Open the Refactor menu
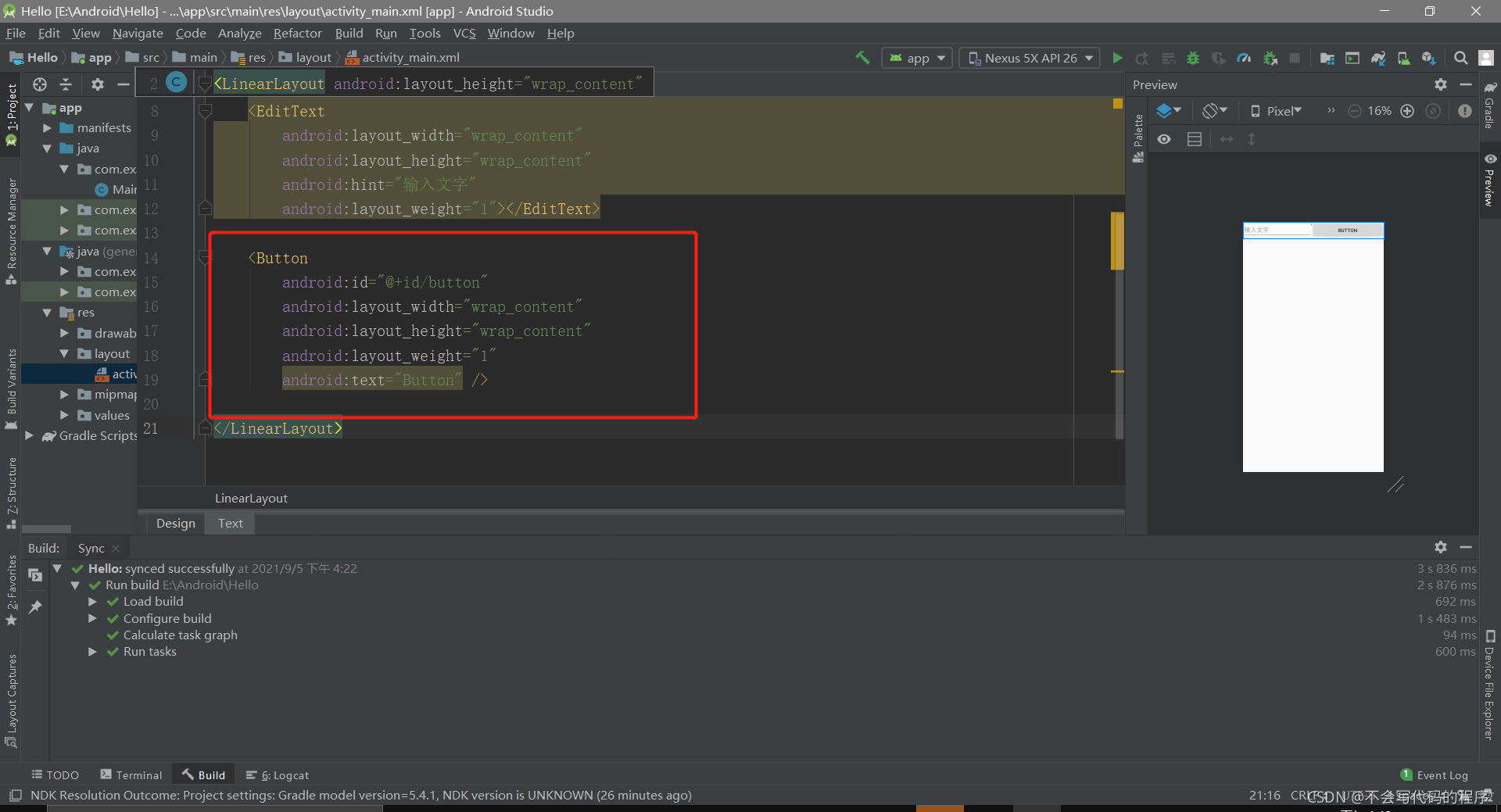The height and width of the screenshot is (812, 1501). click(x=297, y=33)
